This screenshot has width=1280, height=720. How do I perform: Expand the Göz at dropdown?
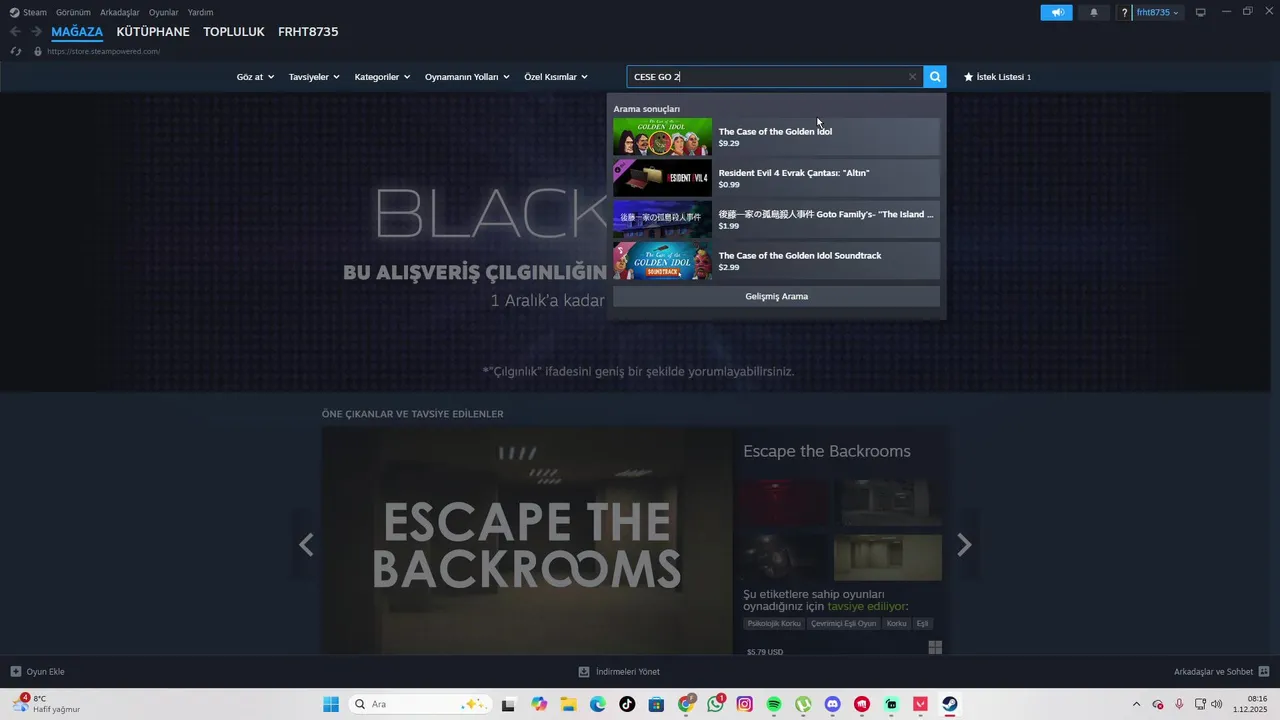[x=255, y=77]
